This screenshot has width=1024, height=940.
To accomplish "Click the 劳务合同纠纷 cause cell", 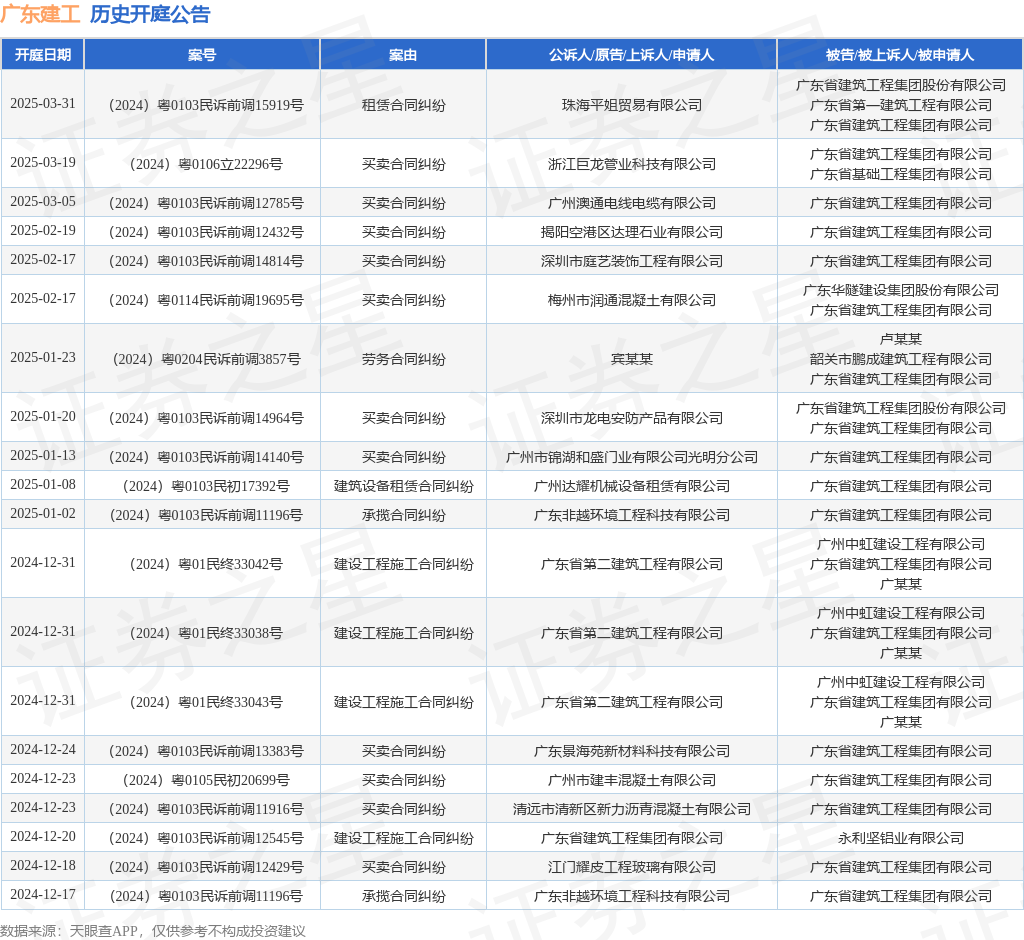I will click(404, 359).
